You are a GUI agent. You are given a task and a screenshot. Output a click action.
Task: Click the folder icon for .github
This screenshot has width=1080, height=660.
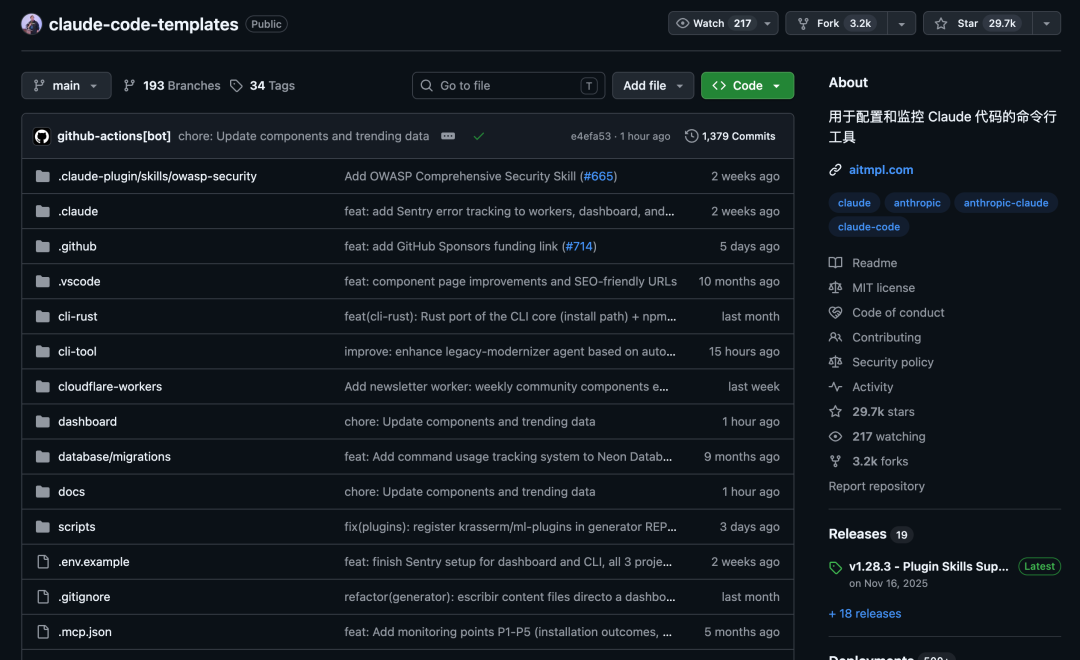click(43, 247)
